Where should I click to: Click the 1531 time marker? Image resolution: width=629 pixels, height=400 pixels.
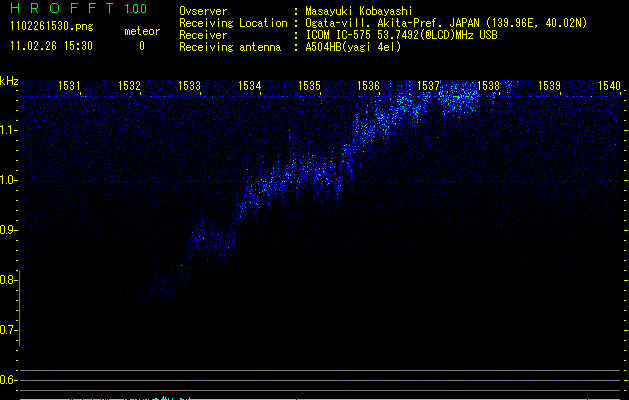69,85
